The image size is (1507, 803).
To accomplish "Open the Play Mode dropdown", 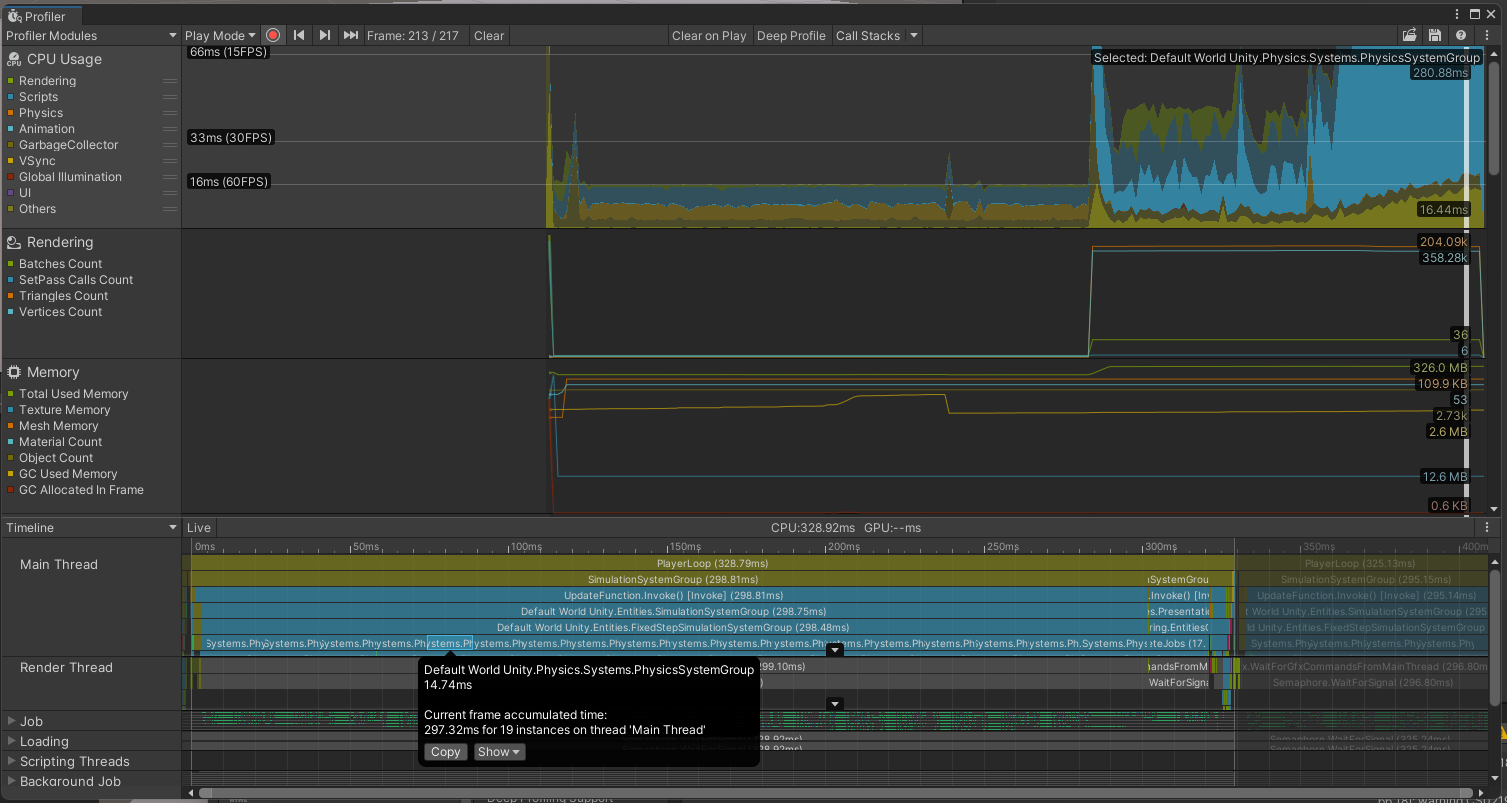I will pyautogui.click(x=219, y=35).
